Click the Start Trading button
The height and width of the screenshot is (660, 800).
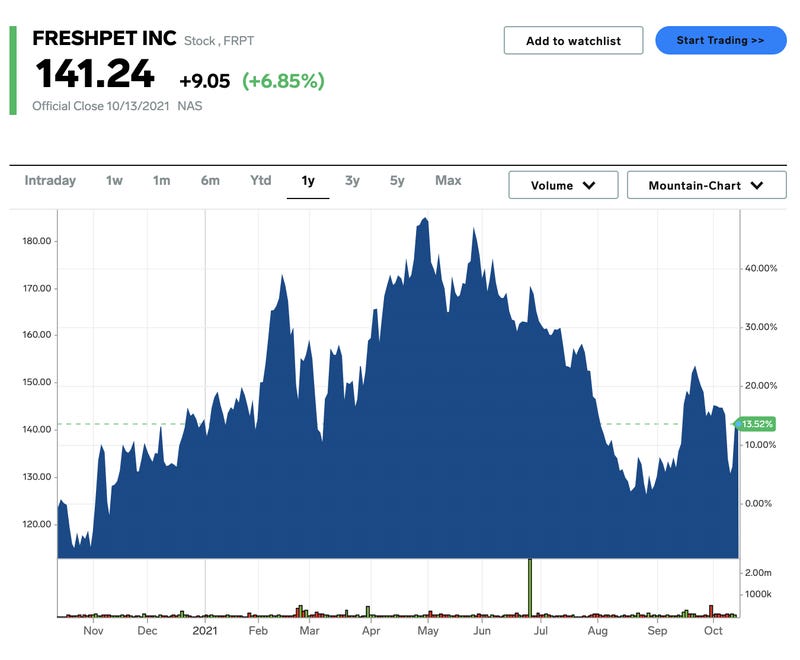[720, 40]
